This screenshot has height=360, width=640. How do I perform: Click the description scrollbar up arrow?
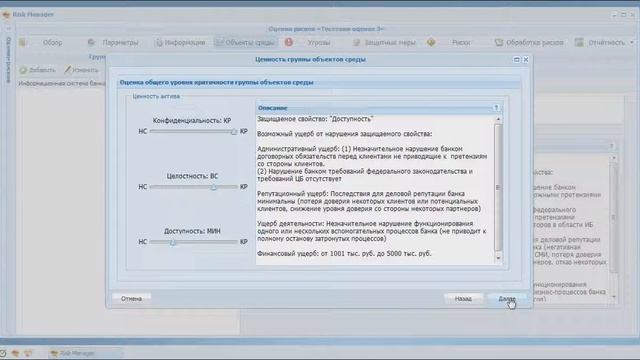click(x=498, y=119)
